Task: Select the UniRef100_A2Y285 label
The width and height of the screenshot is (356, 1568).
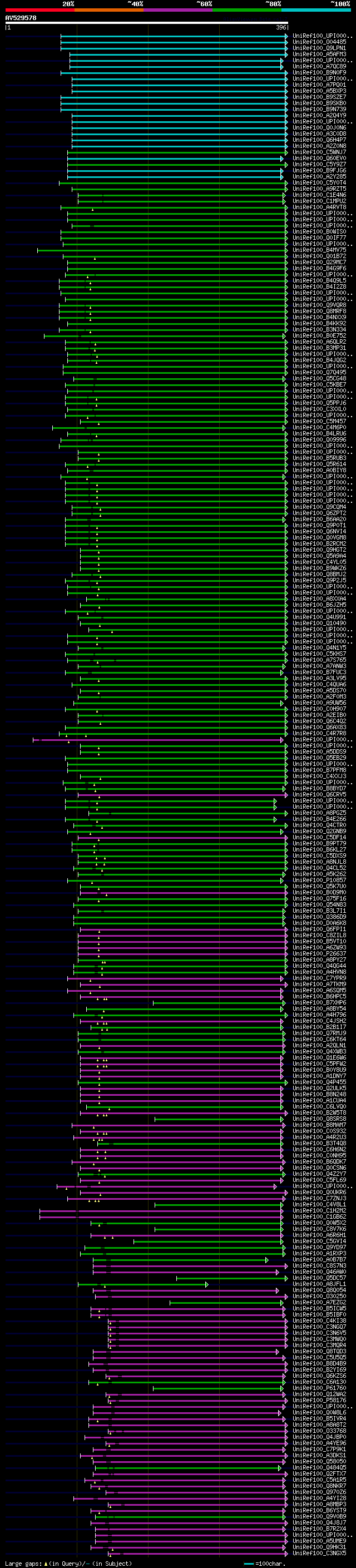Action: coord(319,176)
